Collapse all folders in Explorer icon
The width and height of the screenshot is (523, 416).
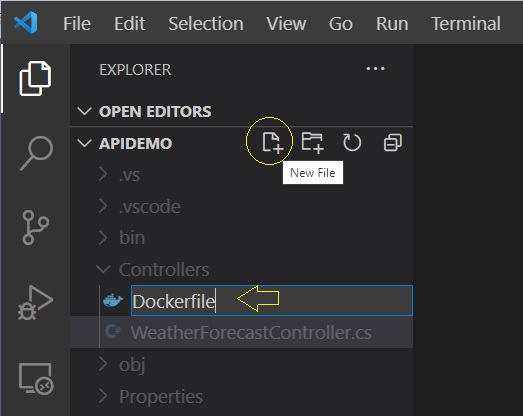(393, 143)
